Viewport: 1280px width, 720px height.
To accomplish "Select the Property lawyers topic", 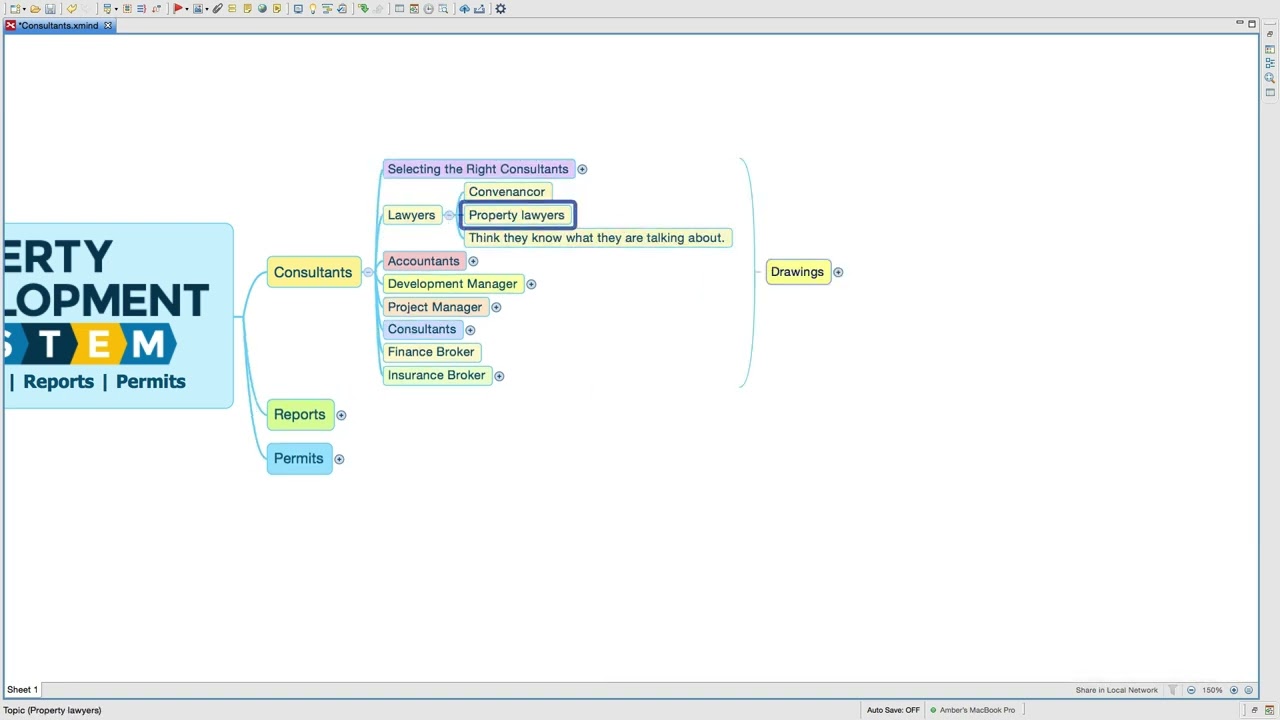I will 517,215.
